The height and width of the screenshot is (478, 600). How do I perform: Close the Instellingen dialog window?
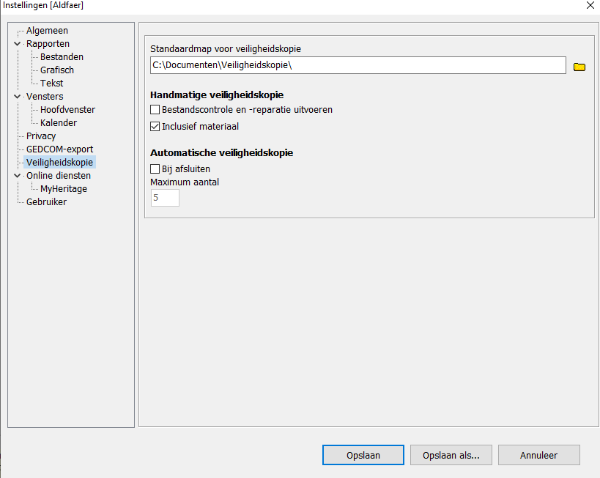click(x=585, y=7)
